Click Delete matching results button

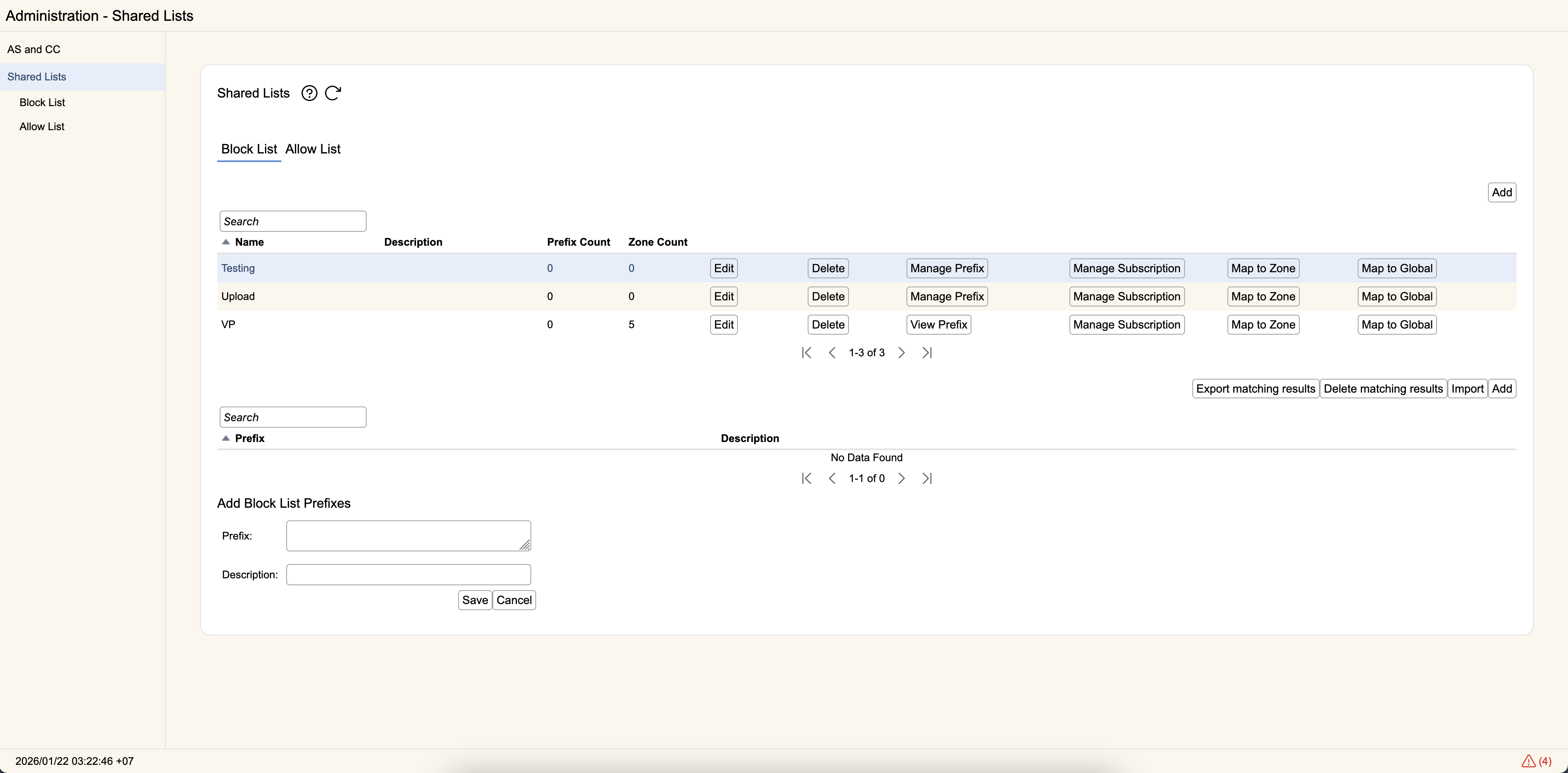(1383, 389)
